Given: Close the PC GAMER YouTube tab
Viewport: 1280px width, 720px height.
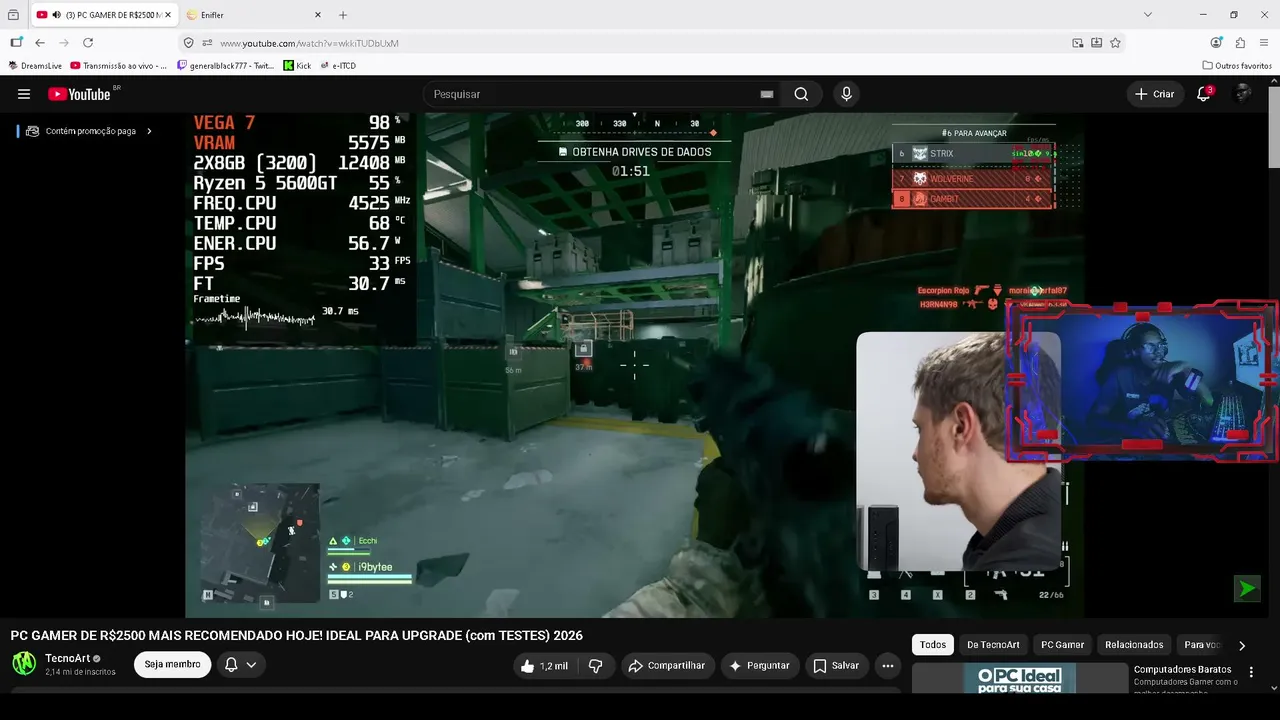Looking at the screenshot, I should pyautogui.click(x=166, y=15).
